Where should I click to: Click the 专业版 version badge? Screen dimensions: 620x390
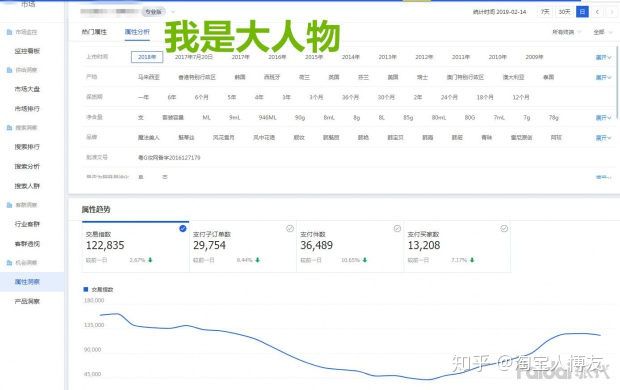click(153, 12)
